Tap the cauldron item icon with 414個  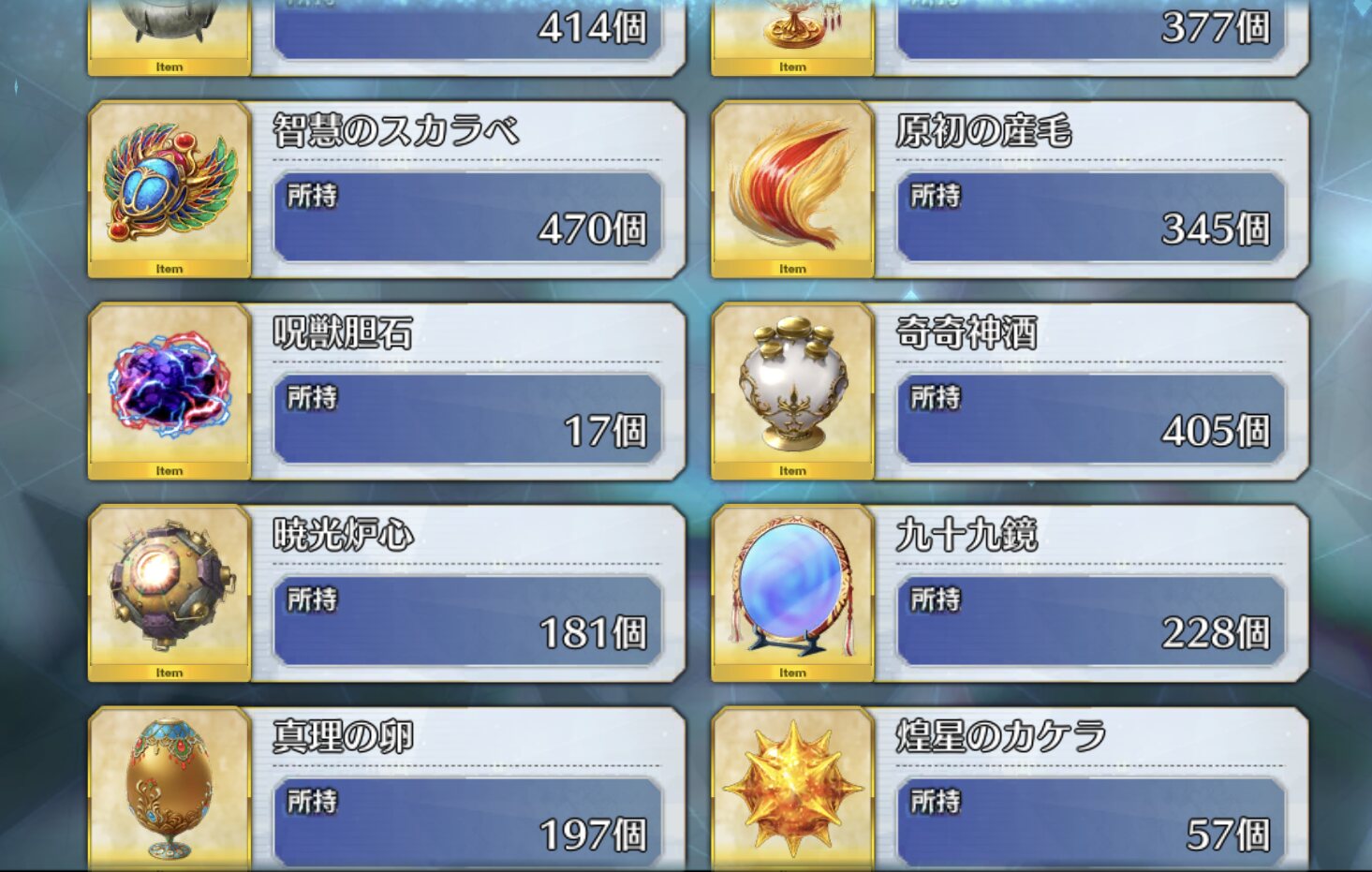(x=170, y=37)
